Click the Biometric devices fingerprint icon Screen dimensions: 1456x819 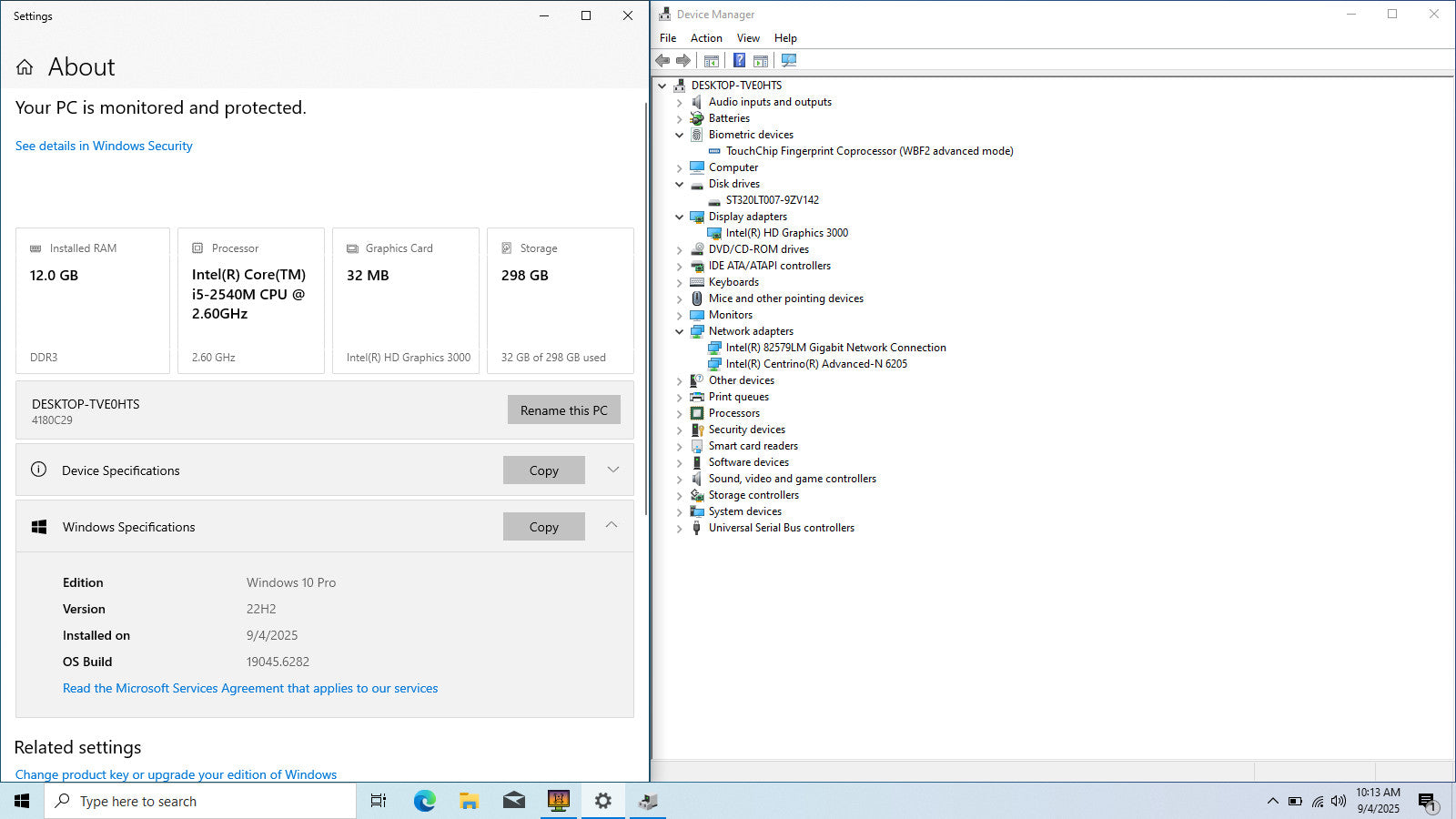(697, 135)
